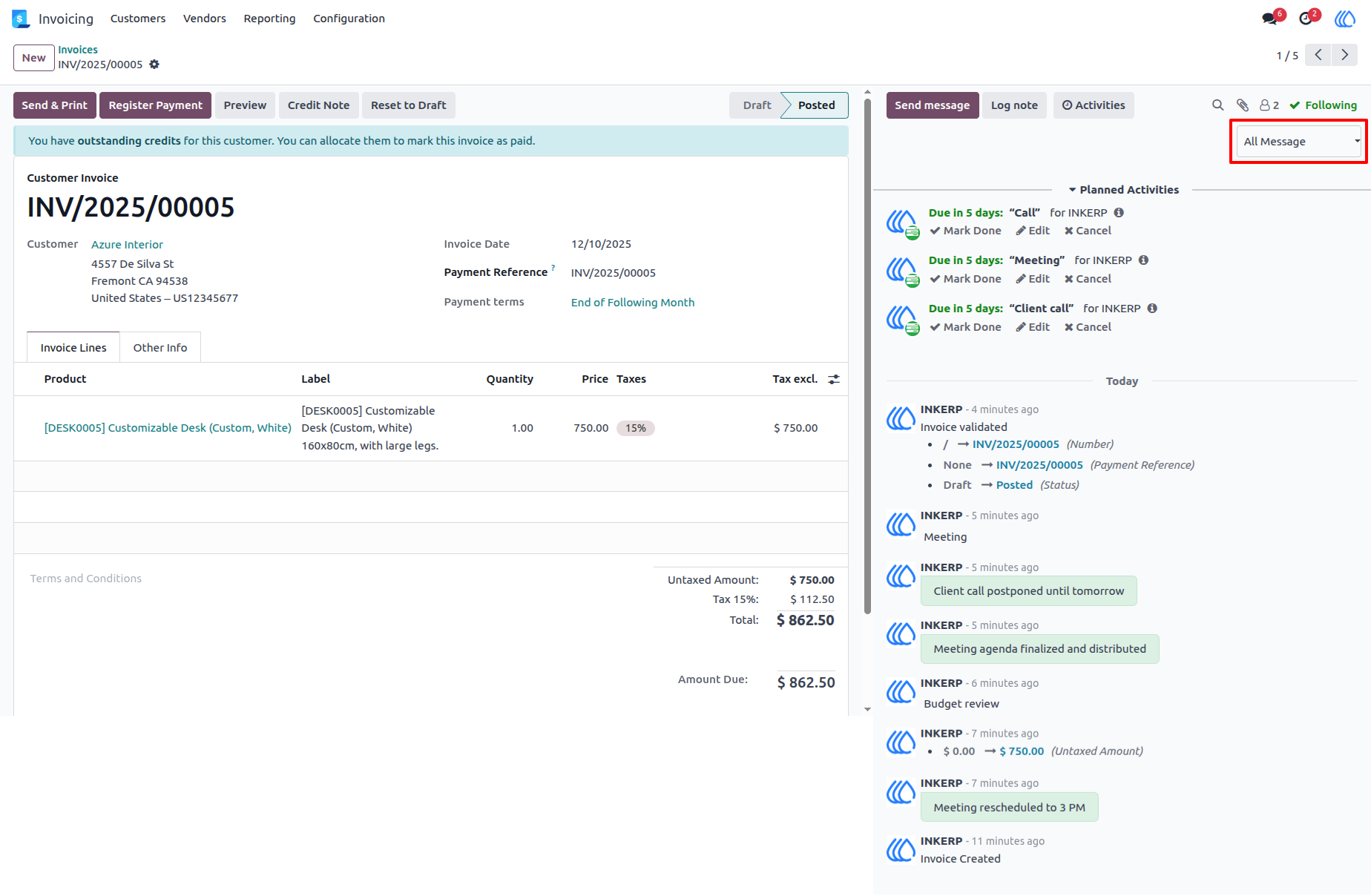Collapse the Planned Activities section
The image size is (1371, 896).
[1122, 190]
